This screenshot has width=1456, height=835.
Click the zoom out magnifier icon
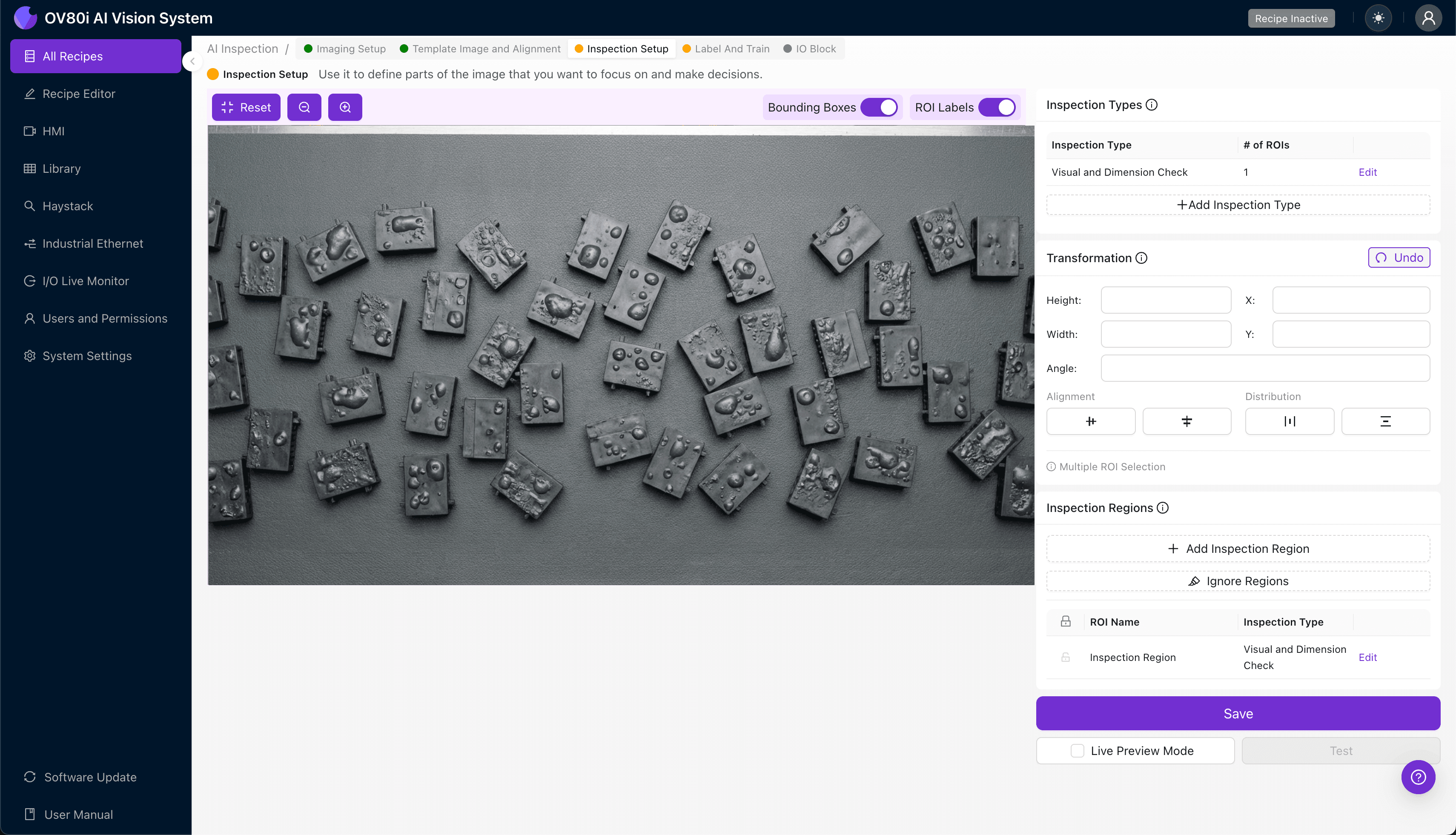coord(304,107)
